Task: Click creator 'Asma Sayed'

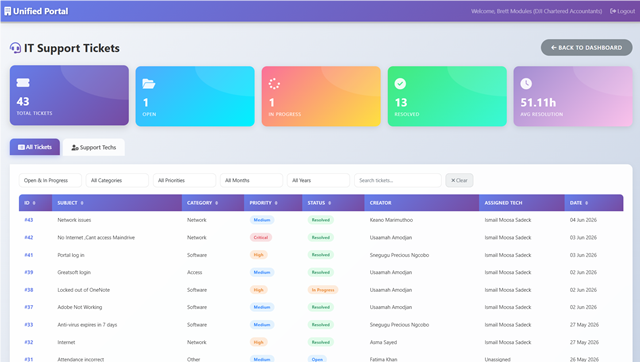Action: click(383, 342)
